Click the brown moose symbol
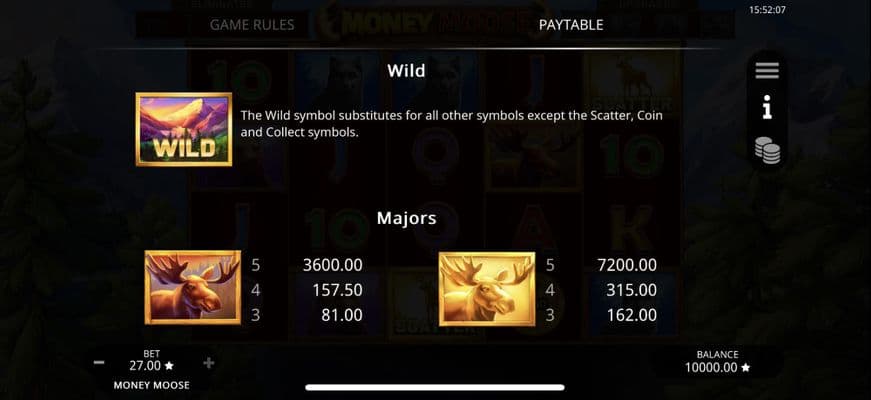871x400 pixels. point(193,287)
